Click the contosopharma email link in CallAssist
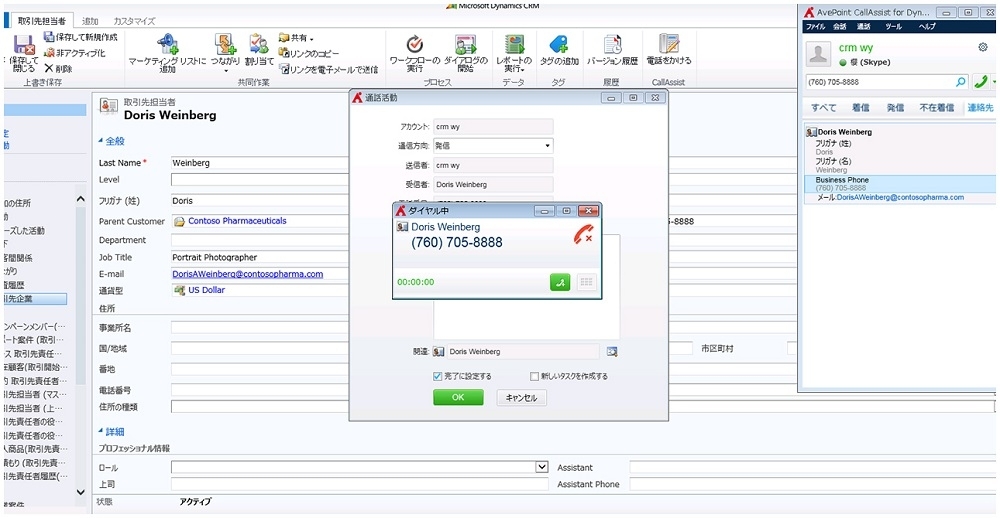Screen dimensions: 1000x518 pyautogui.click(x=901, y=198)
